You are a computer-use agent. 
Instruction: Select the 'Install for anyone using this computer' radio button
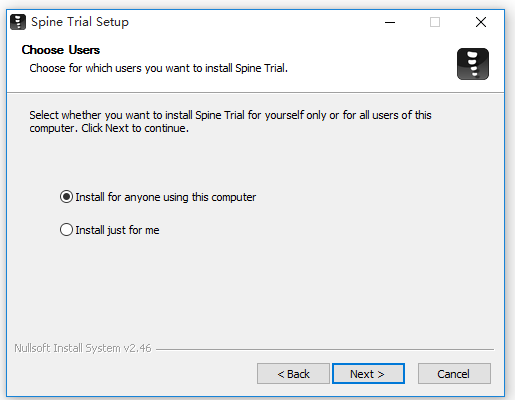66,197
